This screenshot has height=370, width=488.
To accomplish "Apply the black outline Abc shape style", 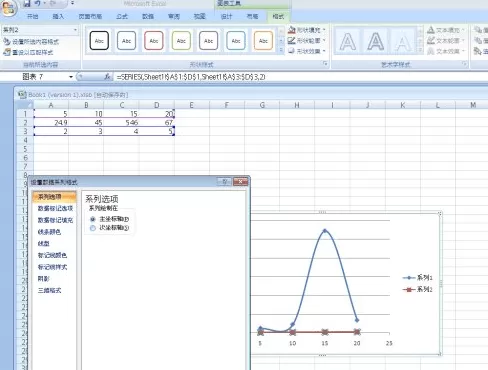I will (99, 41).
